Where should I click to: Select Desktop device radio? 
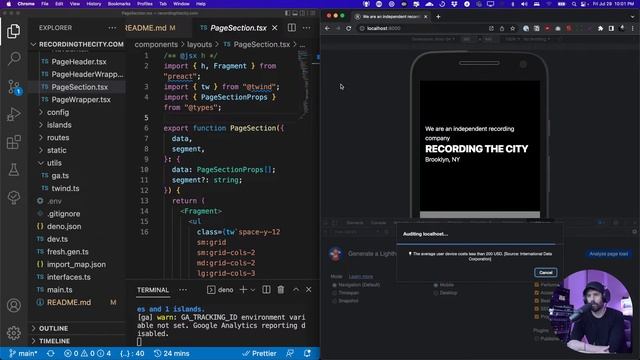436,293
